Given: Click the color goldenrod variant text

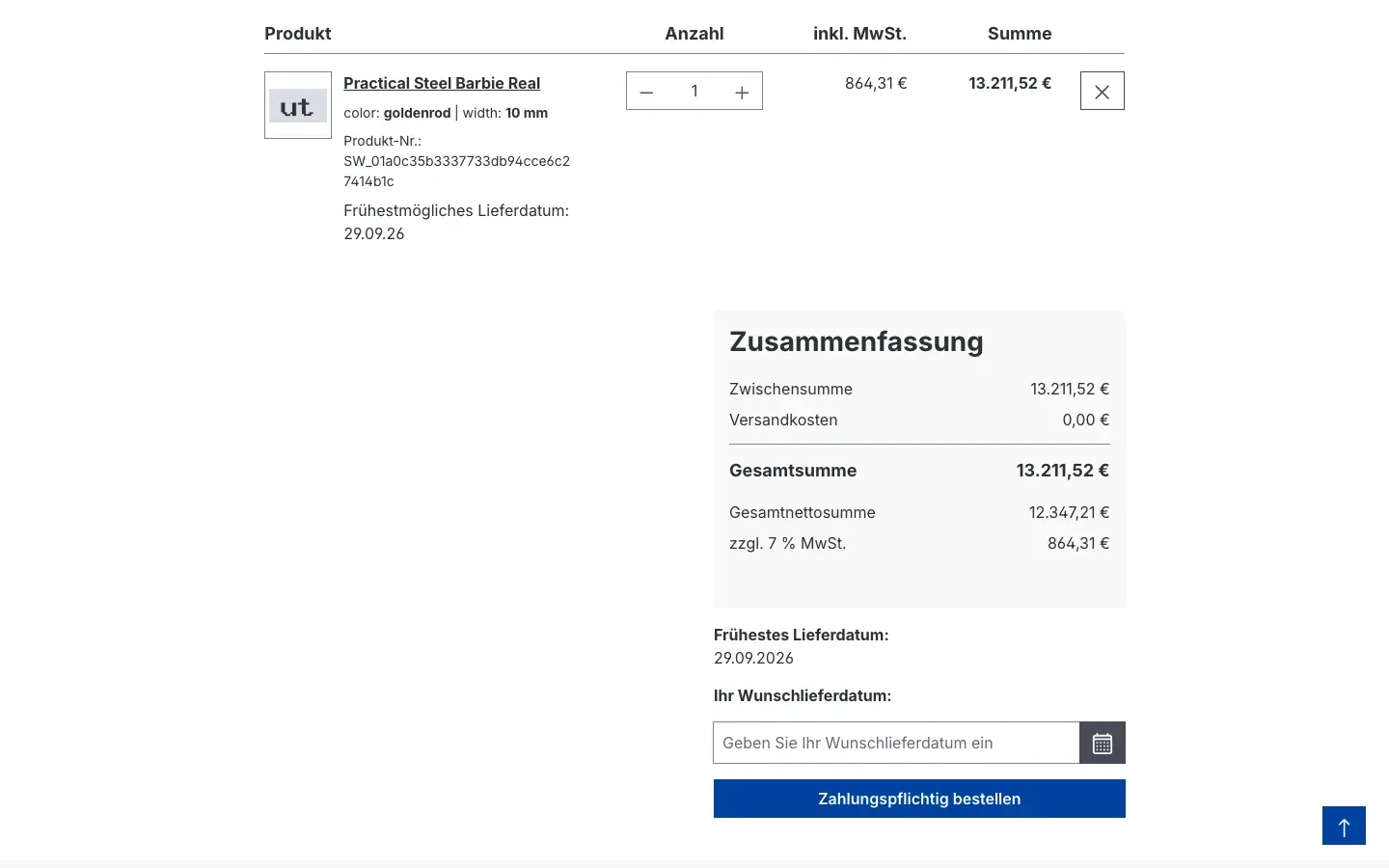Looking at the screenshot, I should tap(397, 113).
